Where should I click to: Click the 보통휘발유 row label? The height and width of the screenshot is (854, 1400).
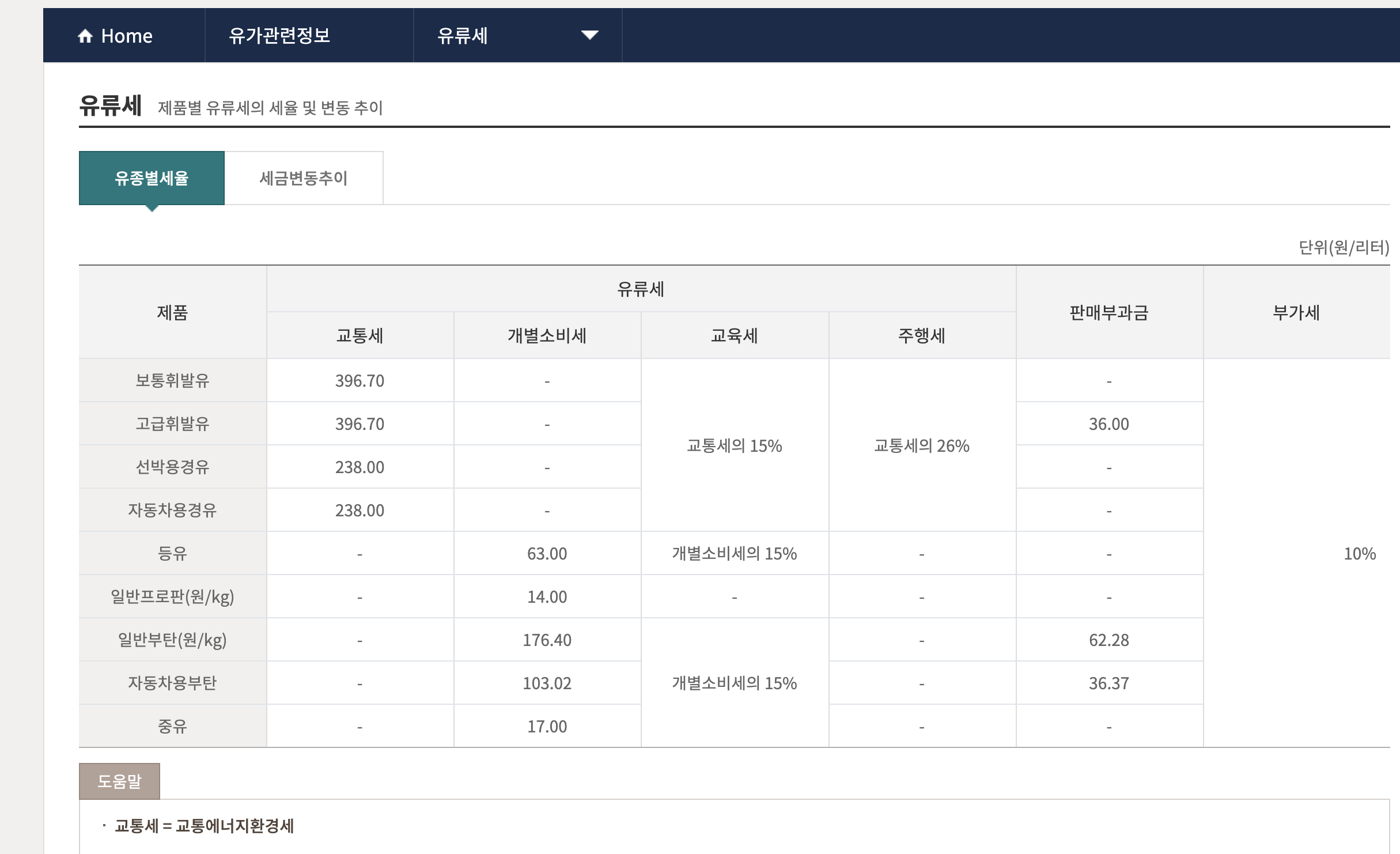click(172, 380)
